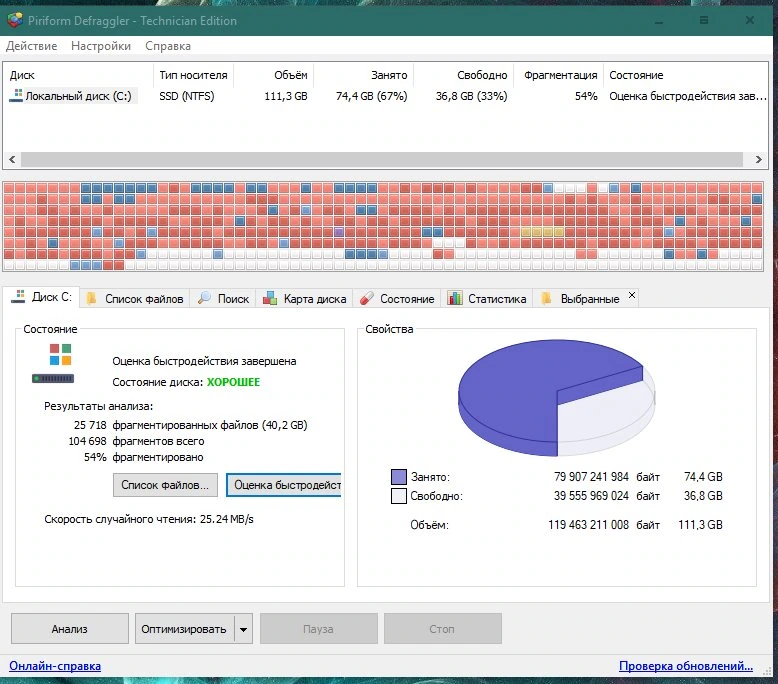The height and width of the screenshot is (684, 778).
Task: Click the yellow blocks in the drive map
Action: pos(542,232)
